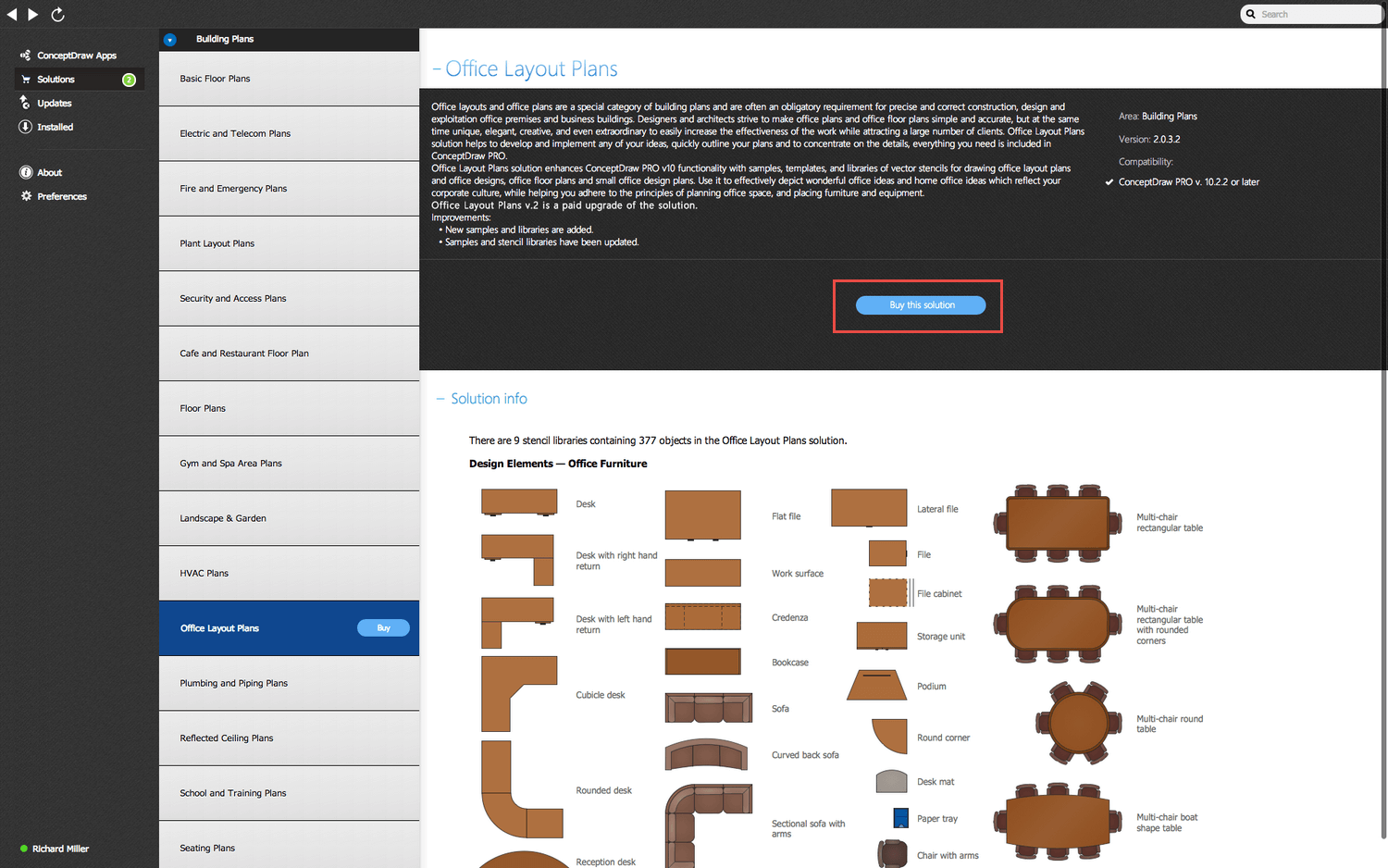Click the Podium thumbnail
Viewport: 1388px width, 868px height.
[x=876, y=685]
